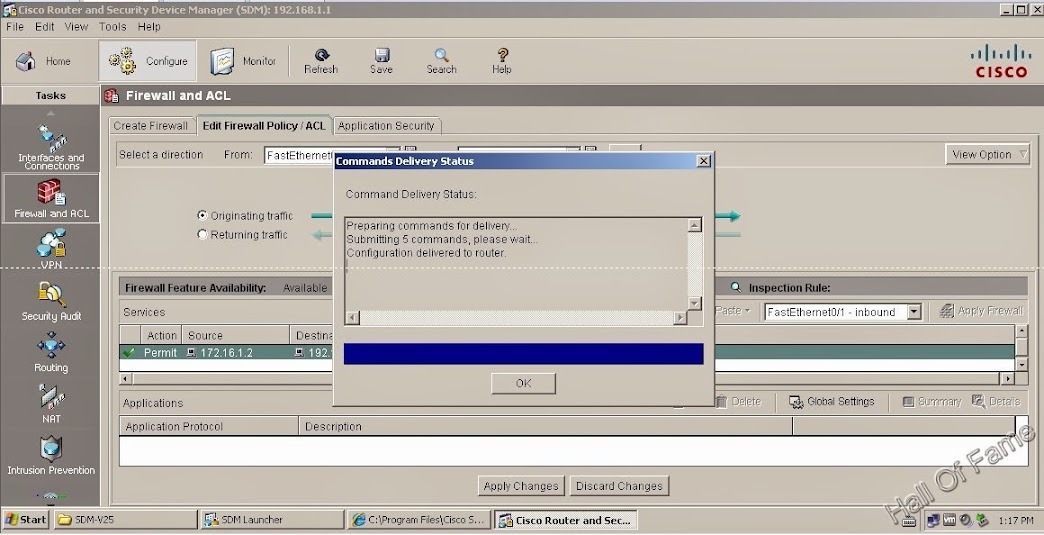Image resolution: width=1044 pixels, height=535 pixels.
Task: Switch to SDM Launcher in taskbar
Action: click(271, 520)
